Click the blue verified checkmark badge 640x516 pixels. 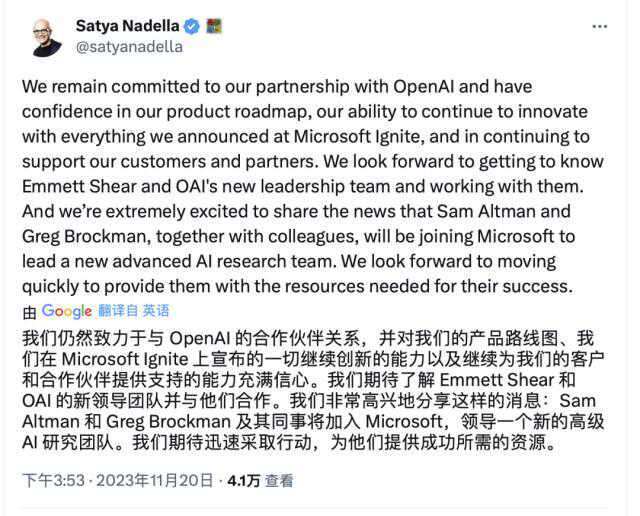pos(193,26)
